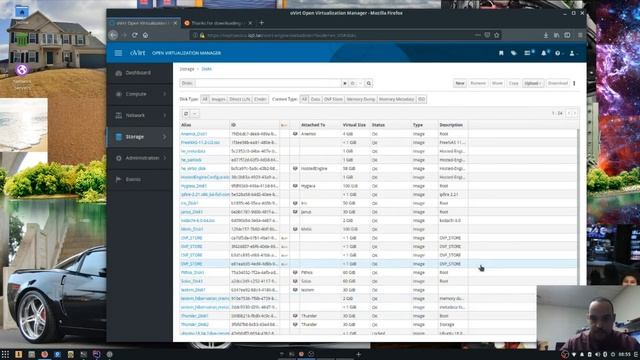Open the Thunder_Disk2 disk link
640x360 pixels.
click(195, 324)
